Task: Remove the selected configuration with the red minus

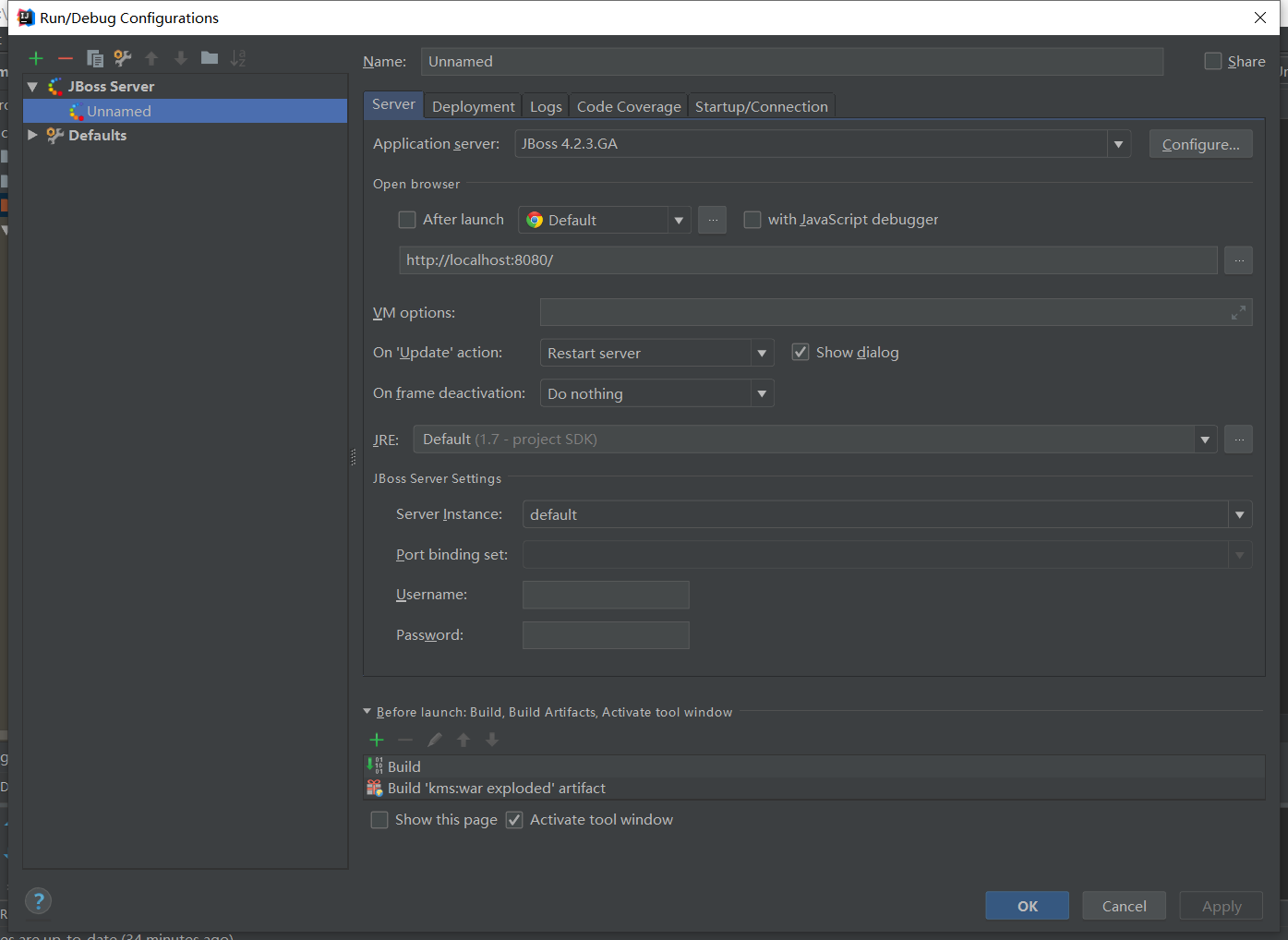Action: click(x=65, y=58)
